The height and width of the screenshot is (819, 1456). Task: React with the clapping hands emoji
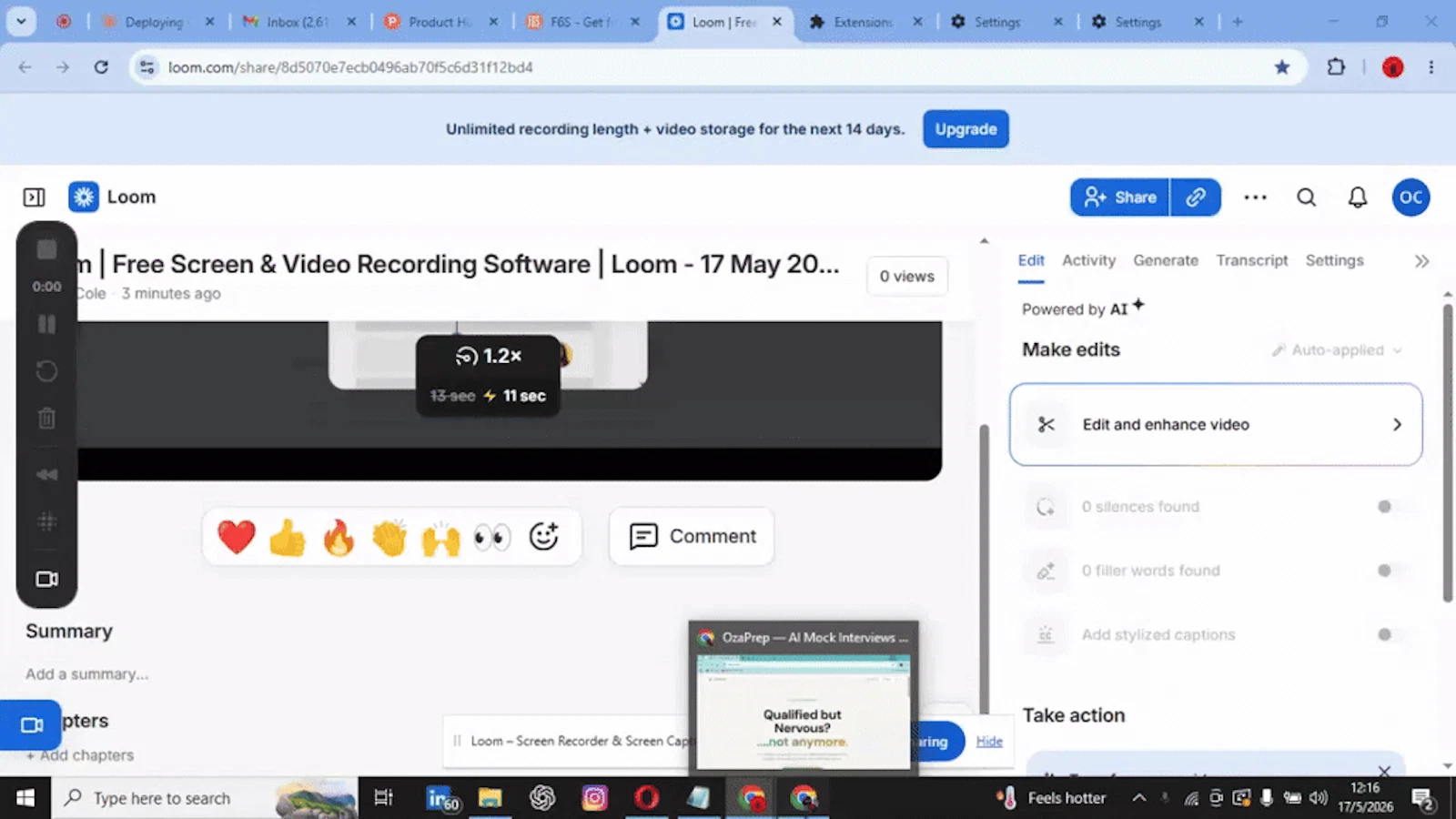389,537
